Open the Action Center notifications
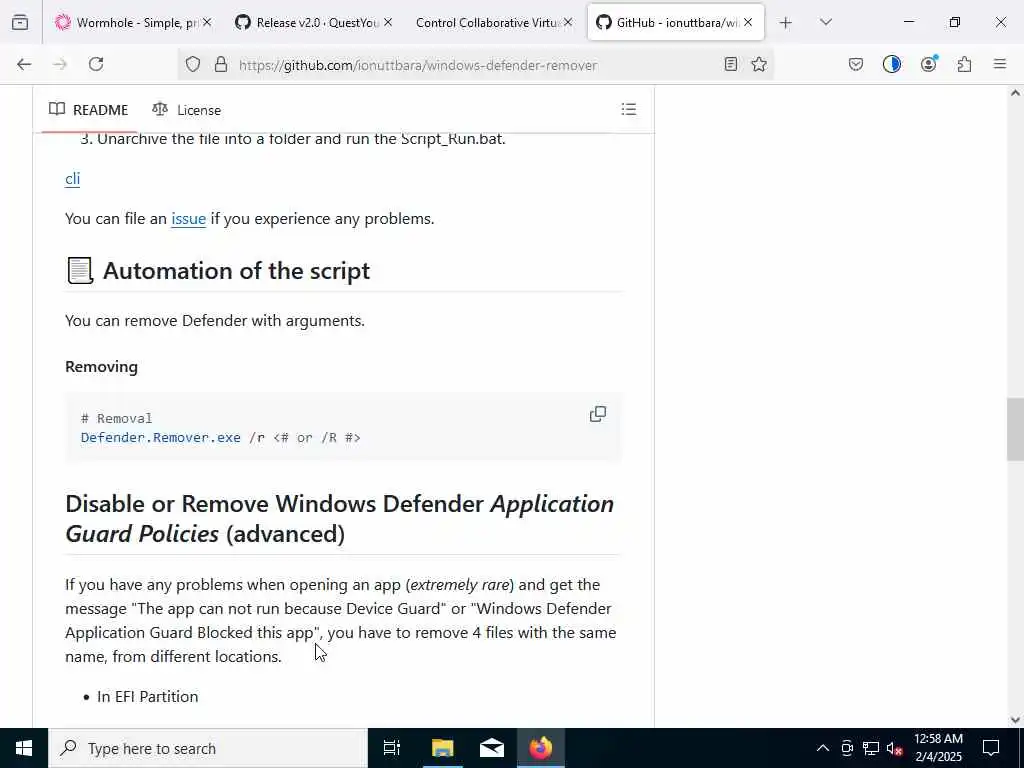Image resolution: width=1024 pixels, height=768 pixels. coord(991,748)
